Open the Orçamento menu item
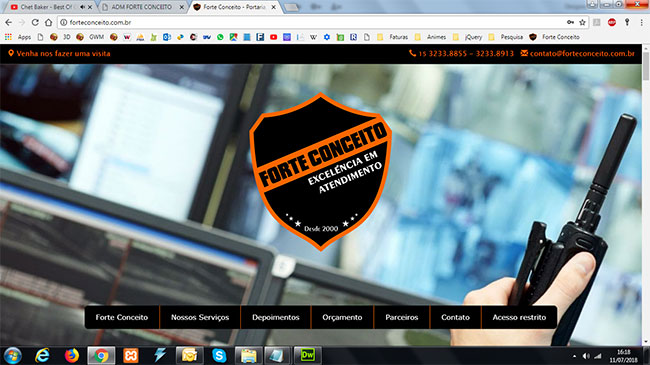 [342, 317]
